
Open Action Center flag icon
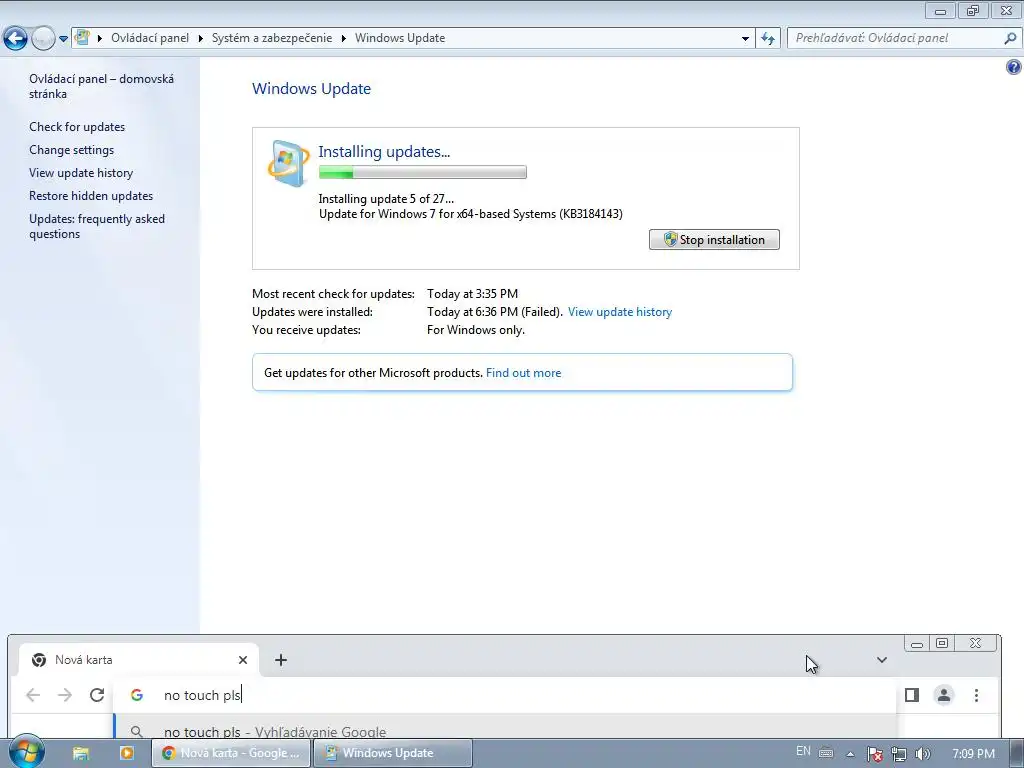click(875, 754)
